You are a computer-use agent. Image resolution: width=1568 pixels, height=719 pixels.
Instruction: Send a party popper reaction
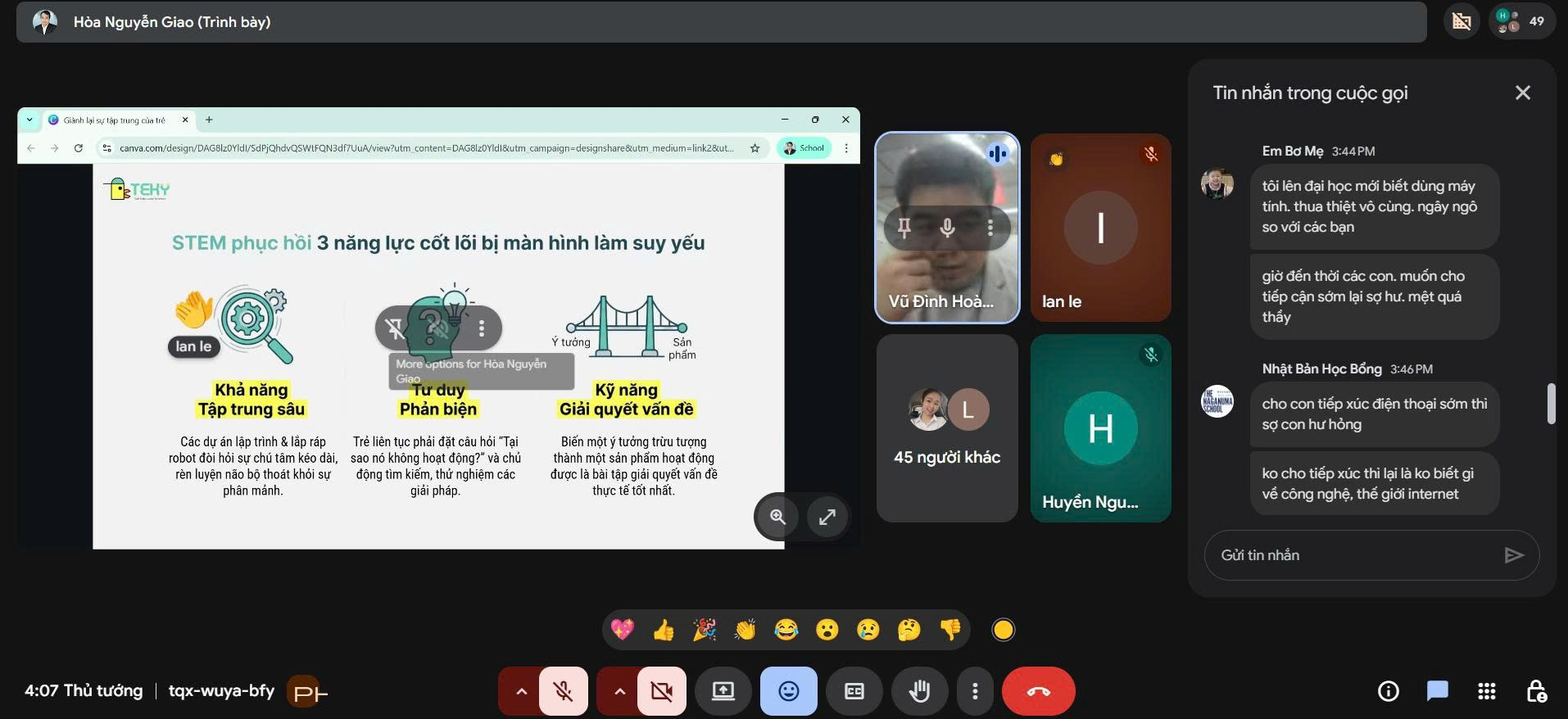pyautogui.click(x=705, y=630)
